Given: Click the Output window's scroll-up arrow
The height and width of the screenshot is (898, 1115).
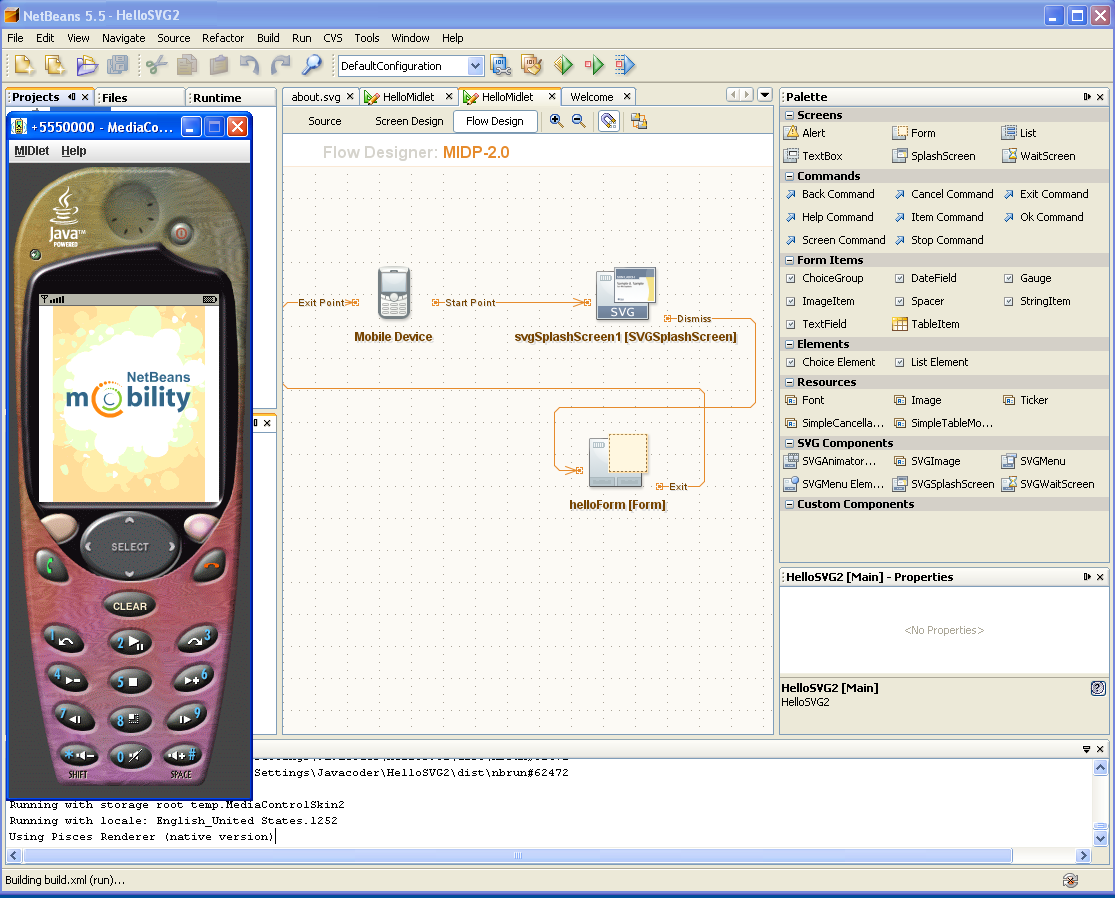Looking at the screenshot, I should coord(1100,768).
